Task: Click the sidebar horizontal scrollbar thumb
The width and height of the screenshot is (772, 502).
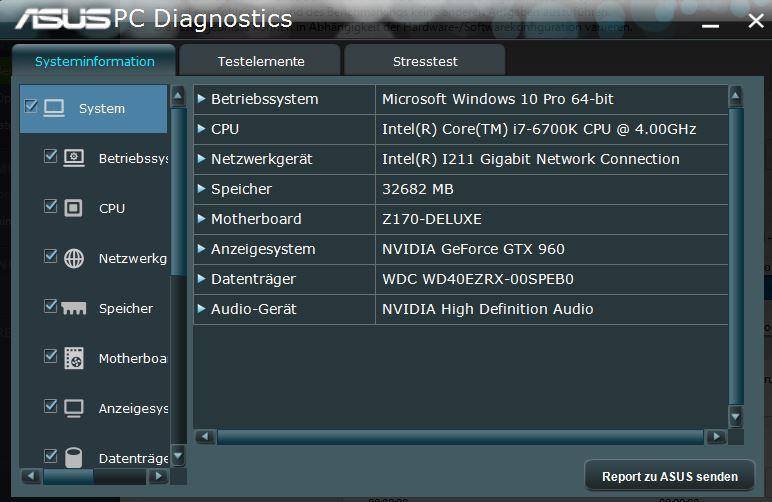Action: pos(68,476)
